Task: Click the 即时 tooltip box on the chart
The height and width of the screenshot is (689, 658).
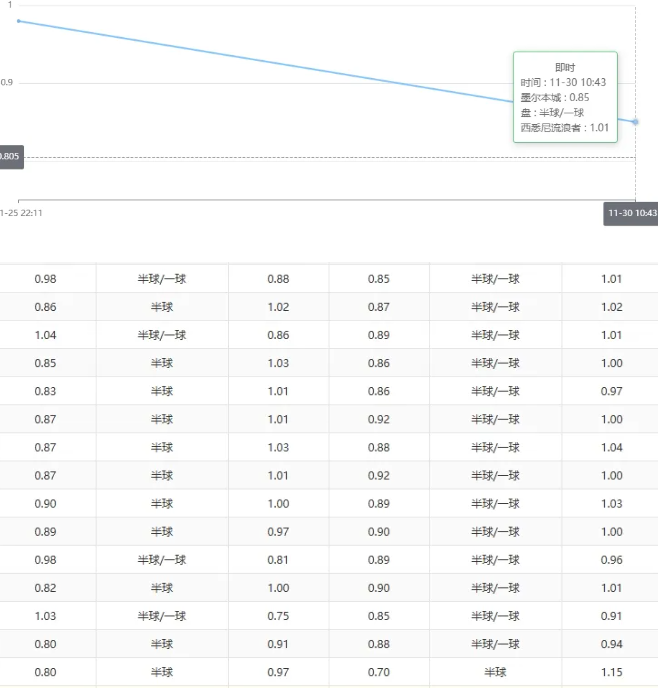Action: tap(565, 97)
